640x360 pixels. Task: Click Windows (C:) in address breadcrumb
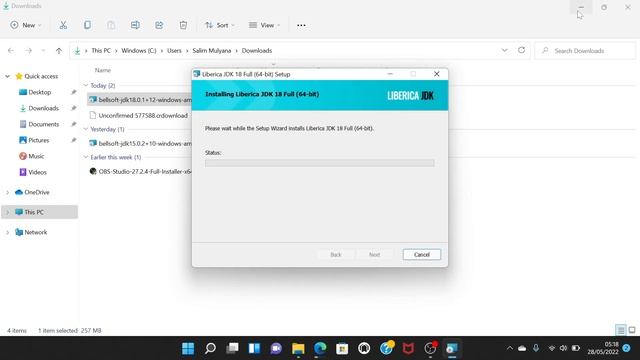(x=139, y=51)
